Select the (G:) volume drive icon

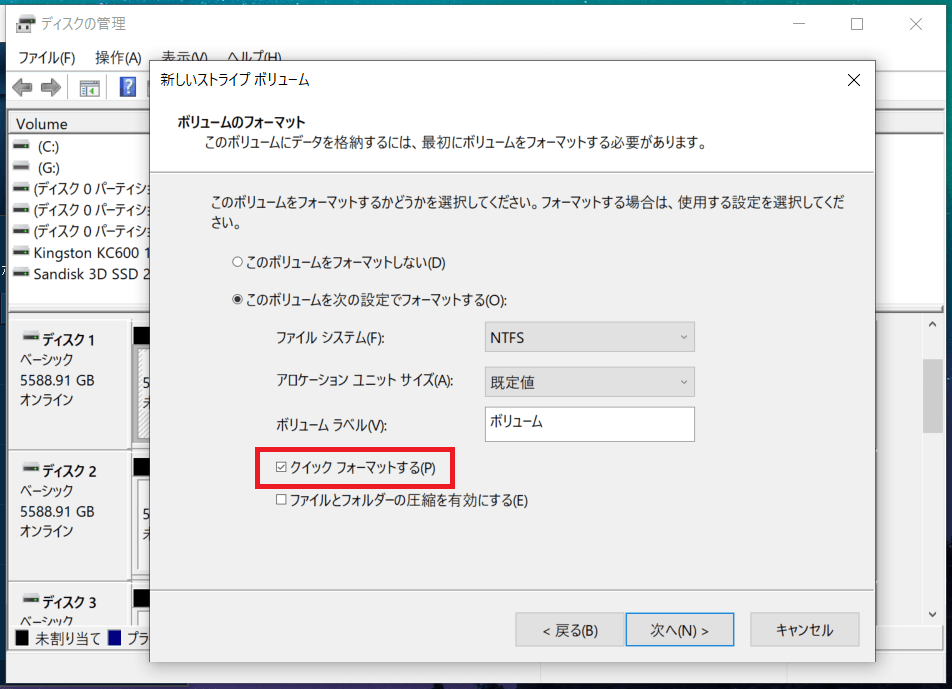[x=21, y=167]
